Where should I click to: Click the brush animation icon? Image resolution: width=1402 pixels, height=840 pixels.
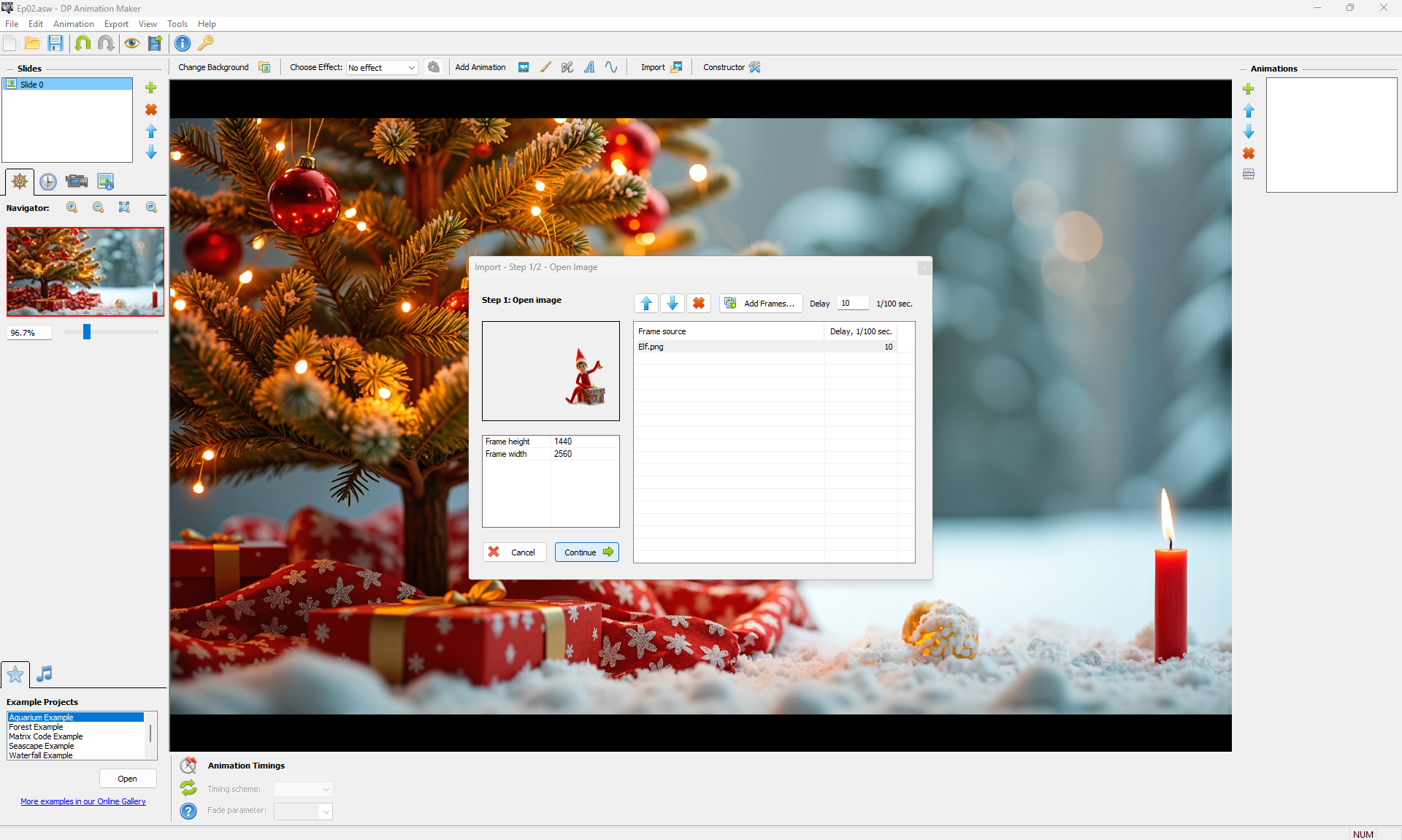coord(545,67)
